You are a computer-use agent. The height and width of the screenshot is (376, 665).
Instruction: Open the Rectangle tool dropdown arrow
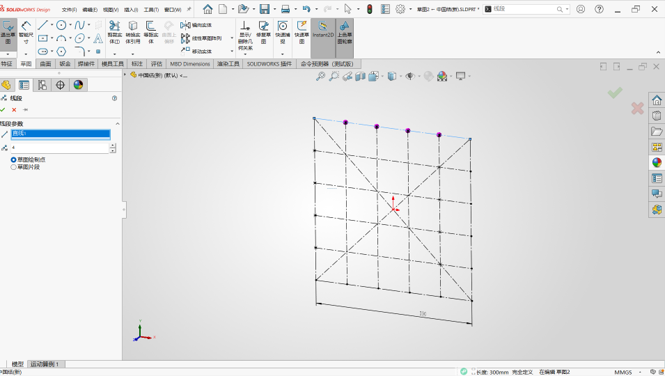52,39
